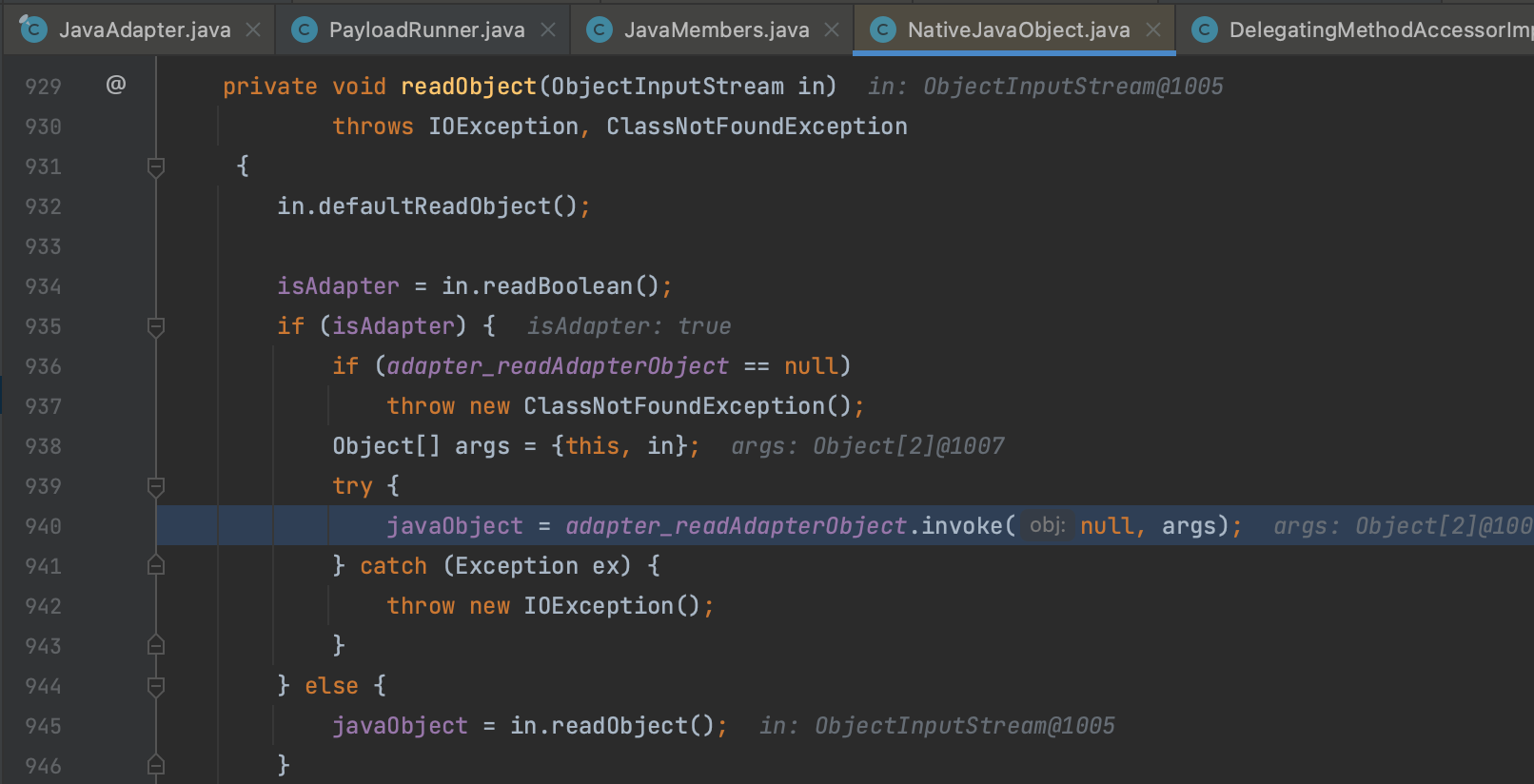Screen dimensions: 1534x784
Task: Click the inline hint 'isAdapter: true'
Action: 629,326
